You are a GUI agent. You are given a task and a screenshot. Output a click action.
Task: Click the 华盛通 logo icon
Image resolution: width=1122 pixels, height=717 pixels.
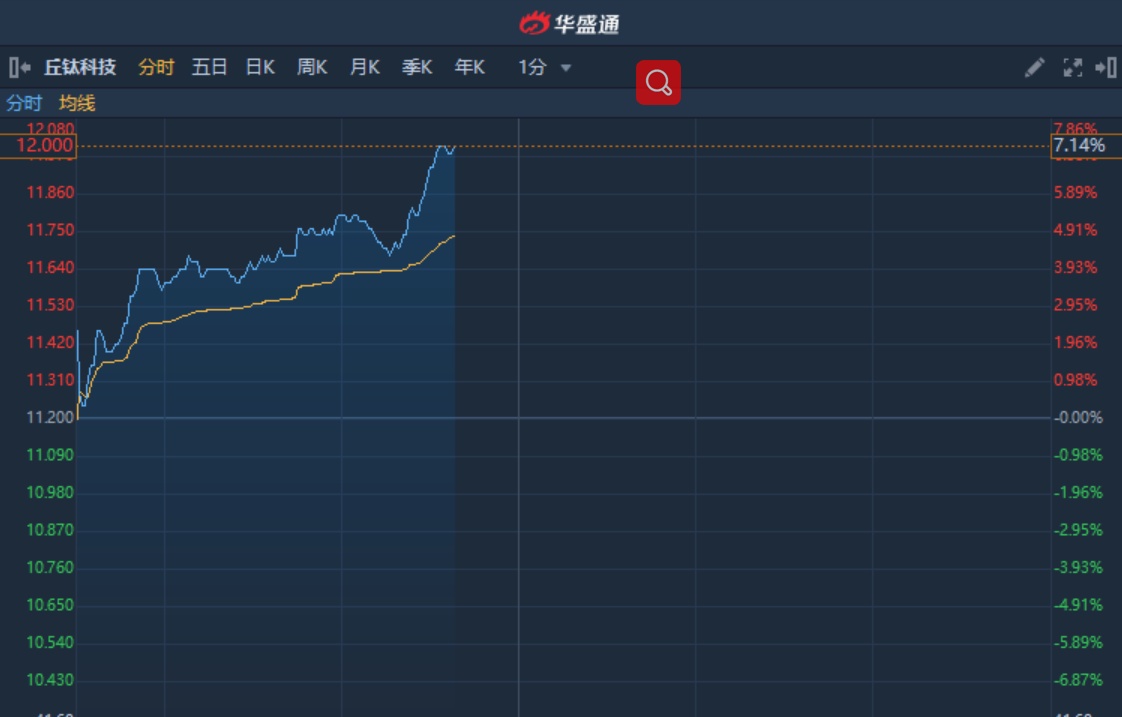534,23
